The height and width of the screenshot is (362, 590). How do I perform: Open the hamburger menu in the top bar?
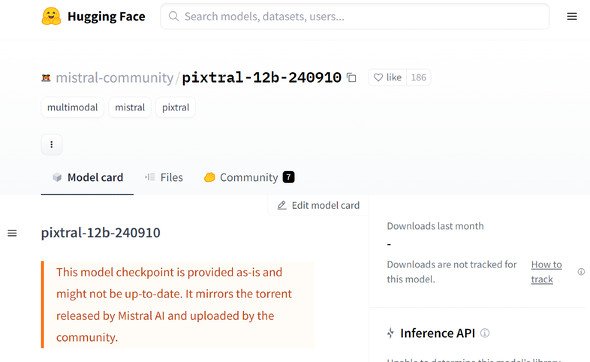point(572,17)
